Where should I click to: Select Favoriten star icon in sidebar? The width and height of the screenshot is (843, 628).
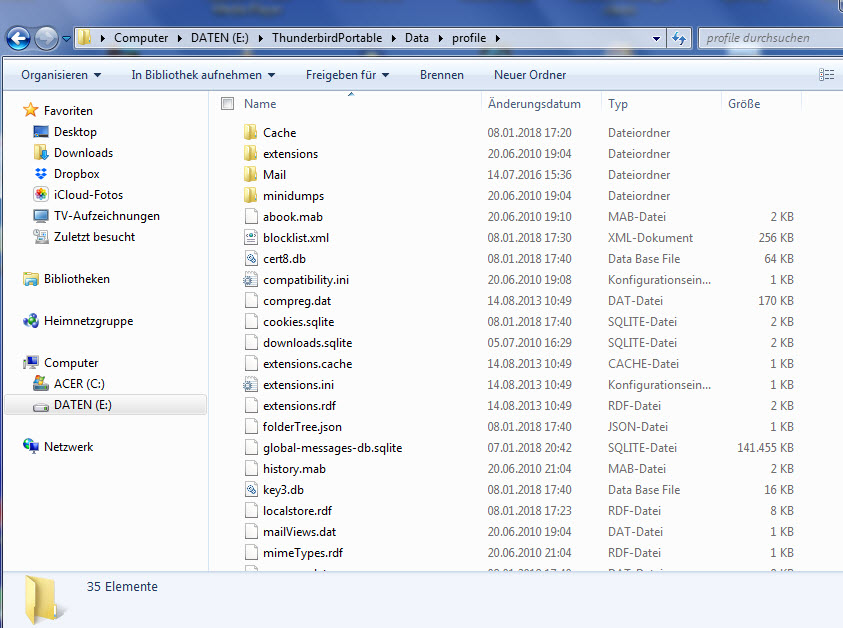31,110
